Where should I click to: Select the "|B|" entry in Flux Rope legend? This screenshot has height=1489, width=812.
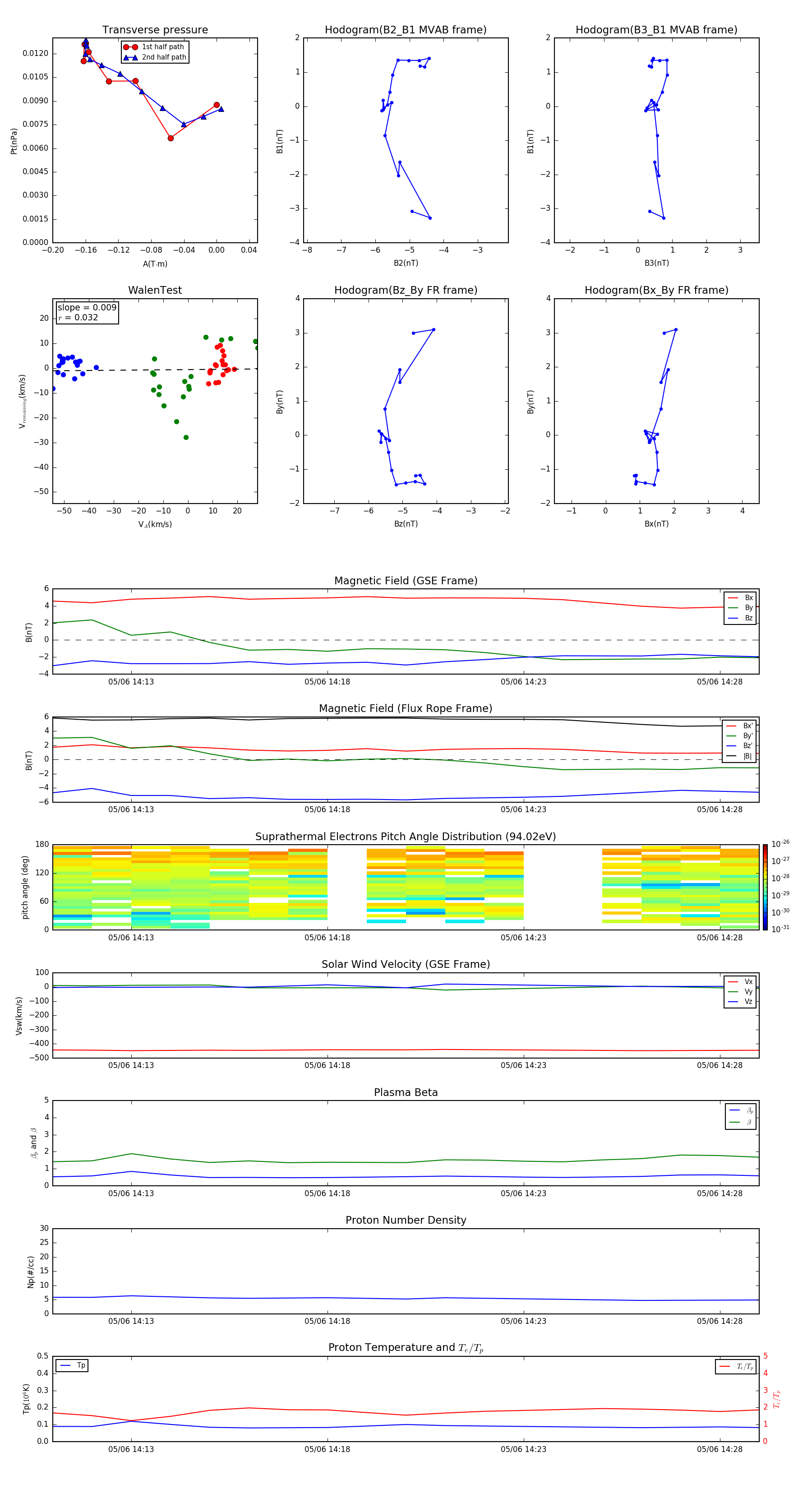click(x=740, y=756)
